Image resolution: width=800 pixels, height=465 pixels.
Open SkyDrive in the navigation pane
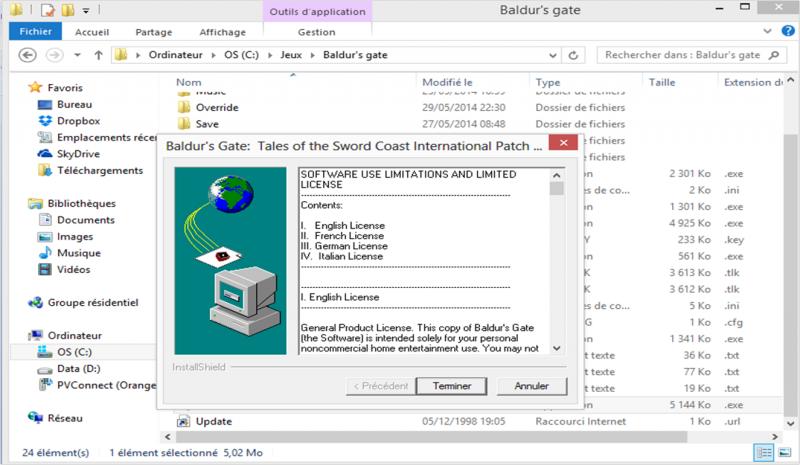78,154
